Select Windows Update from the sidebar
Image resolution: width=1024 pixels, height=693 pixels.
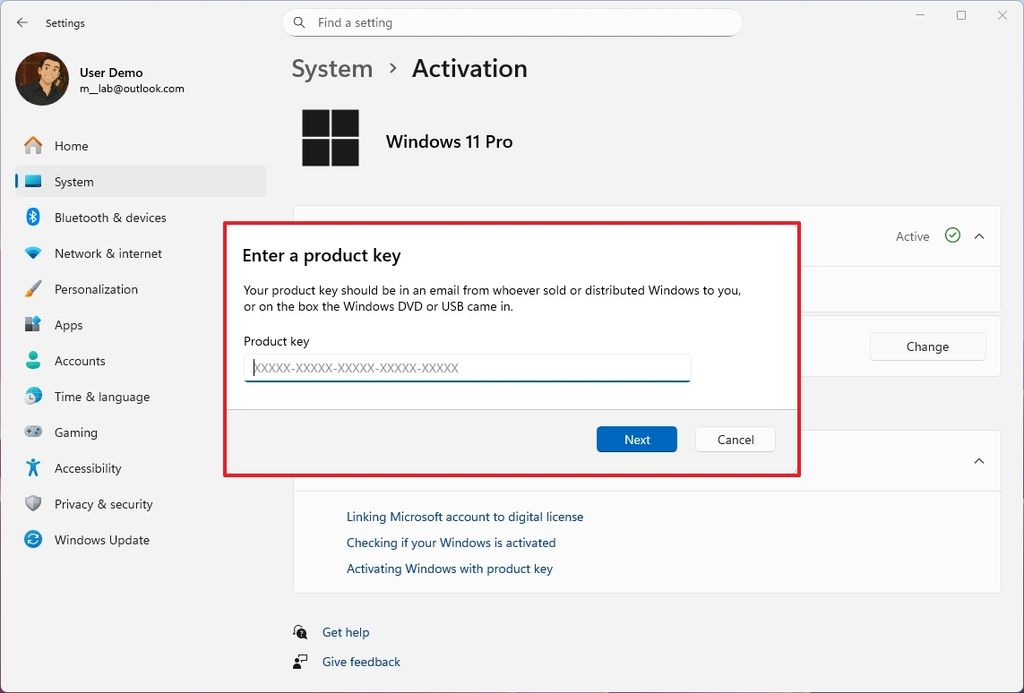(100, 540)
